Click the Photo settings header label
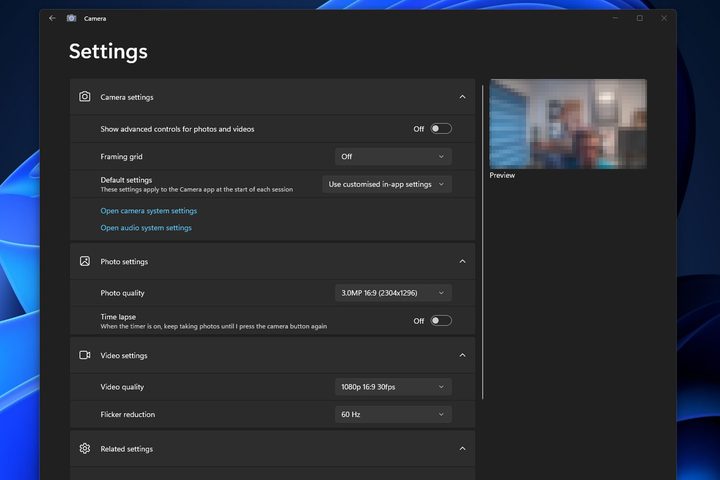Viewport: 720px width, 480px height. pos(124,261)
